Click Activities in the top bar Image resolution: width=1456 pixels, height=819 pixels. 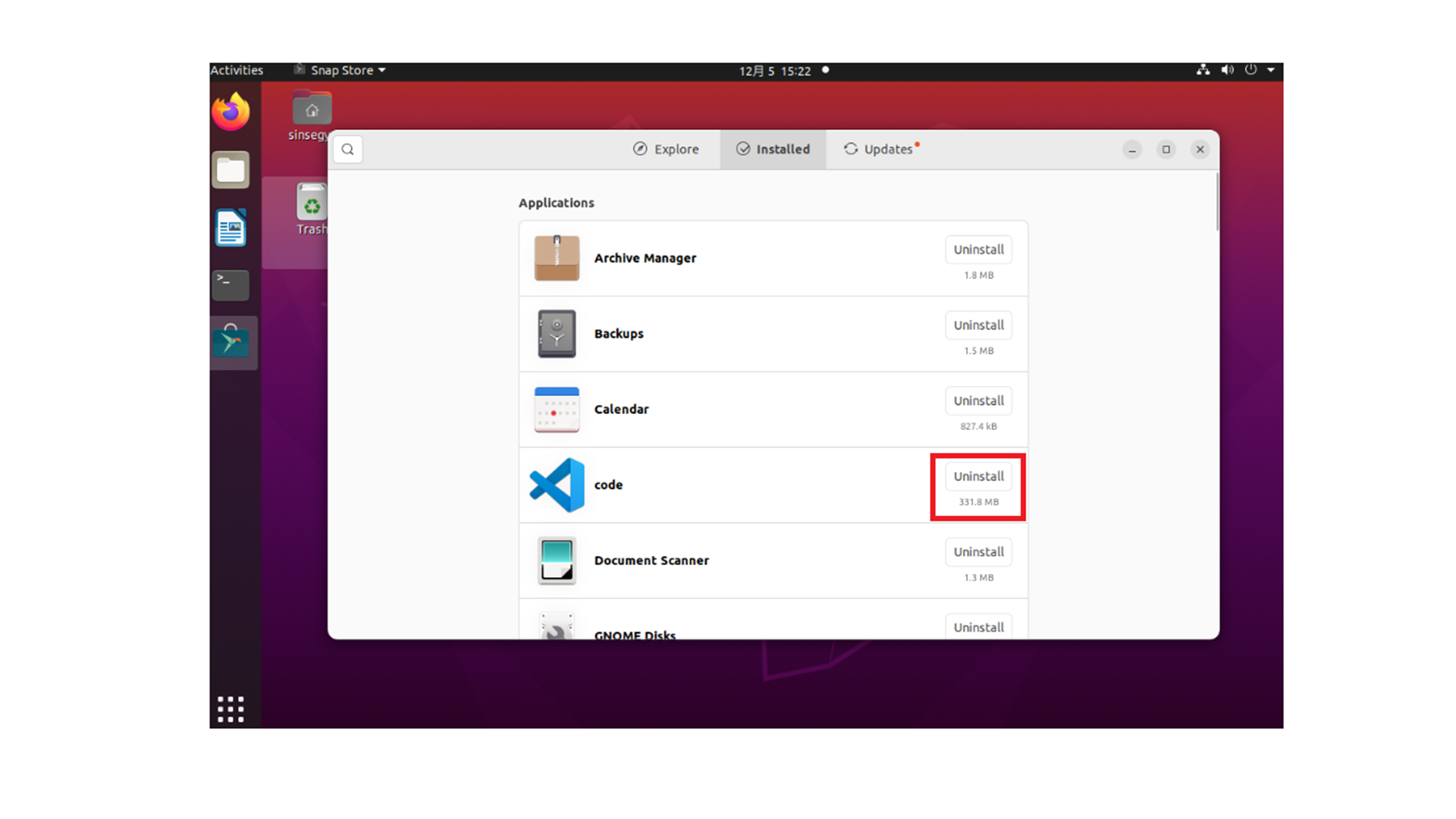pos(237,71)
